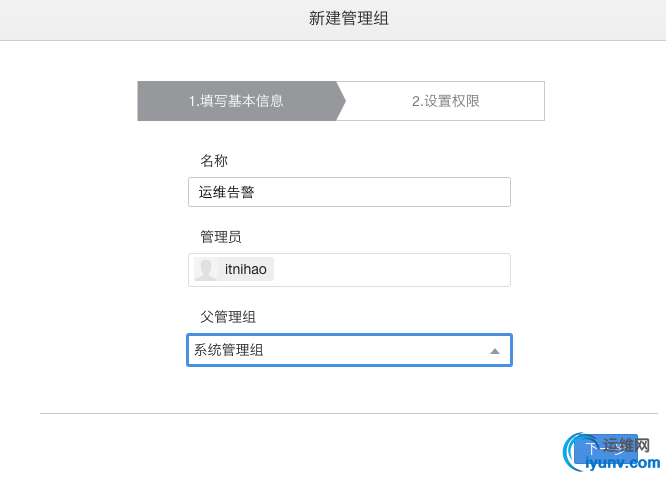Go to the 1.填写基本信息 step tab
This screenshot has width=666, height=479.
coord(236,101)
